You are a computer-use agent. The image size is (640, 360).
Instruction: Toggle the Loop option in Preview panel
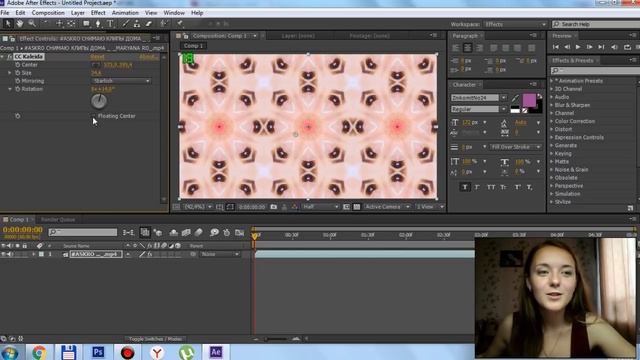coord(627,47)
